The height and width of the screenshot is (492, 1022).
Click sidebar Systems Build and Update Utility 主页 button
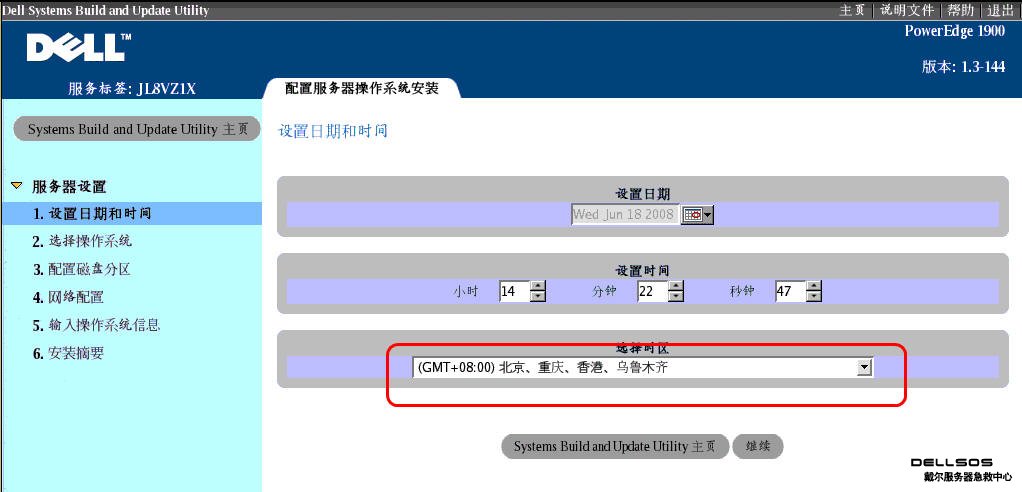(x=137, y=130)
